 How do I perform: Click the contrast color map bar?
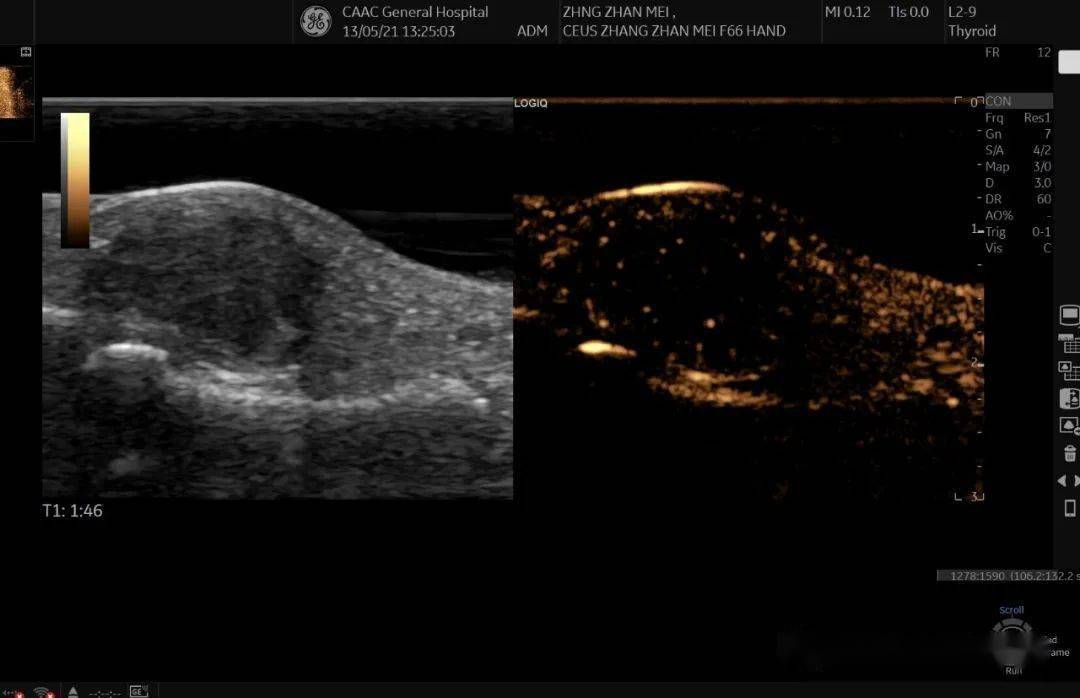coord(75,180)
